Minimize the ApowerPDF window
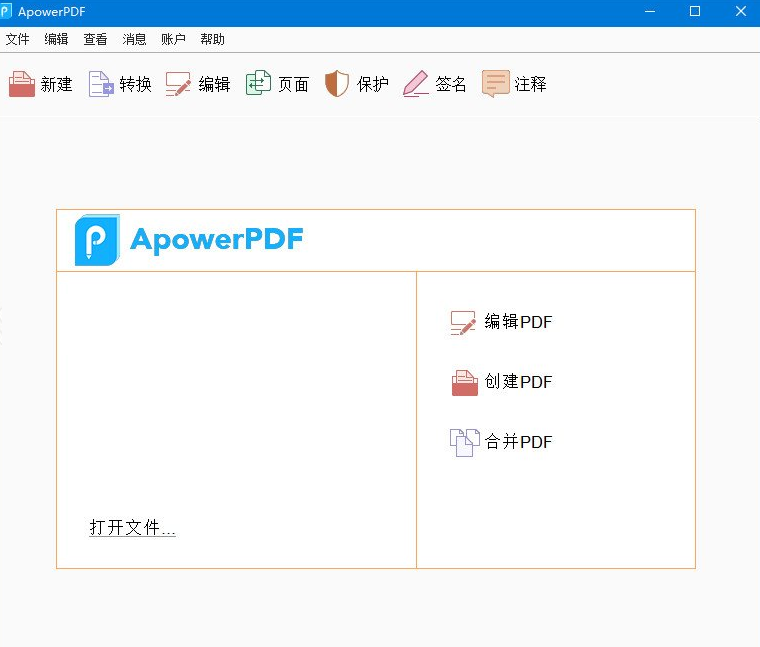The height and width of the screenshot is (647, 760). (650, 11)
